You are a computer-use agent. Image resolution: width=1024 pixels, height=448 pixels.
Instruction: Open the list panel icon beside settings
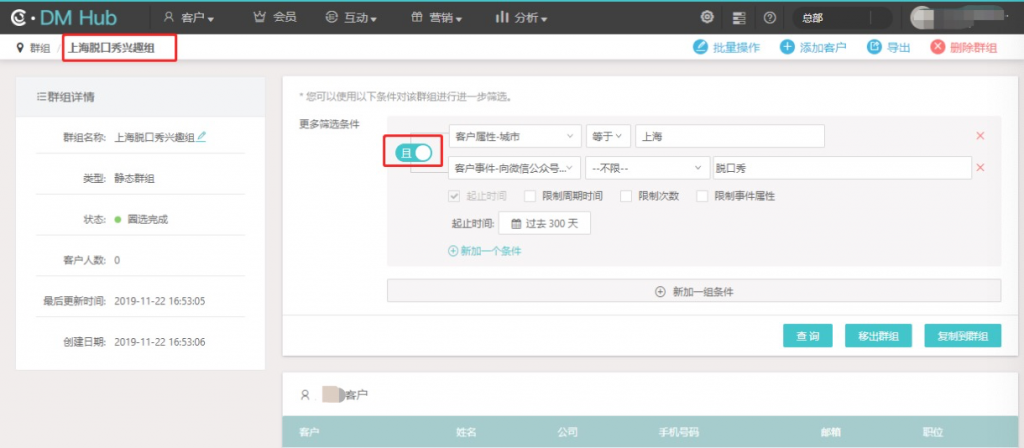point(739,17)
